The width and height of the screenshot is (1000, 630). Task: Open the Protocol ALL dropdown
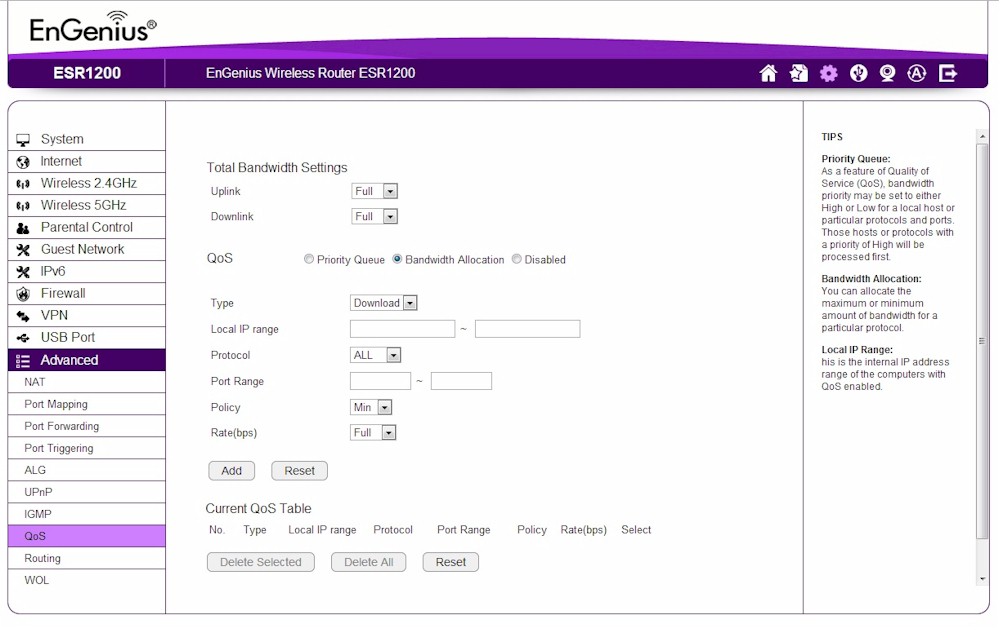pos(375,355)
